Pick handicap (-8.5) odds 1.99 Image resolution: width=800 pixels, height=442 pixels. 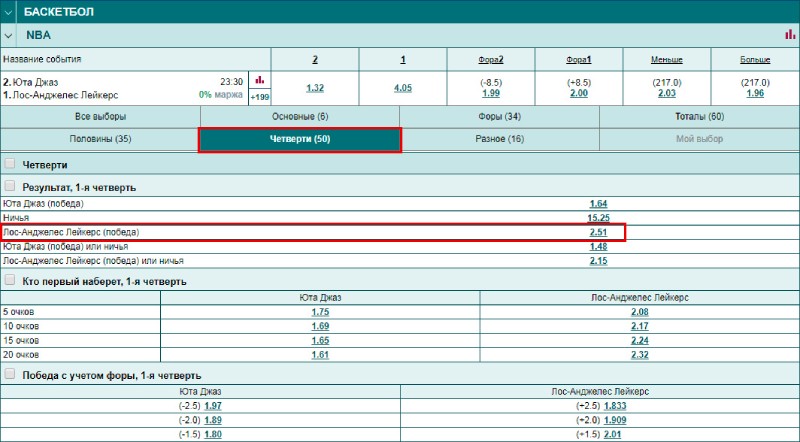pyautogui.click(x=491, y=93)
